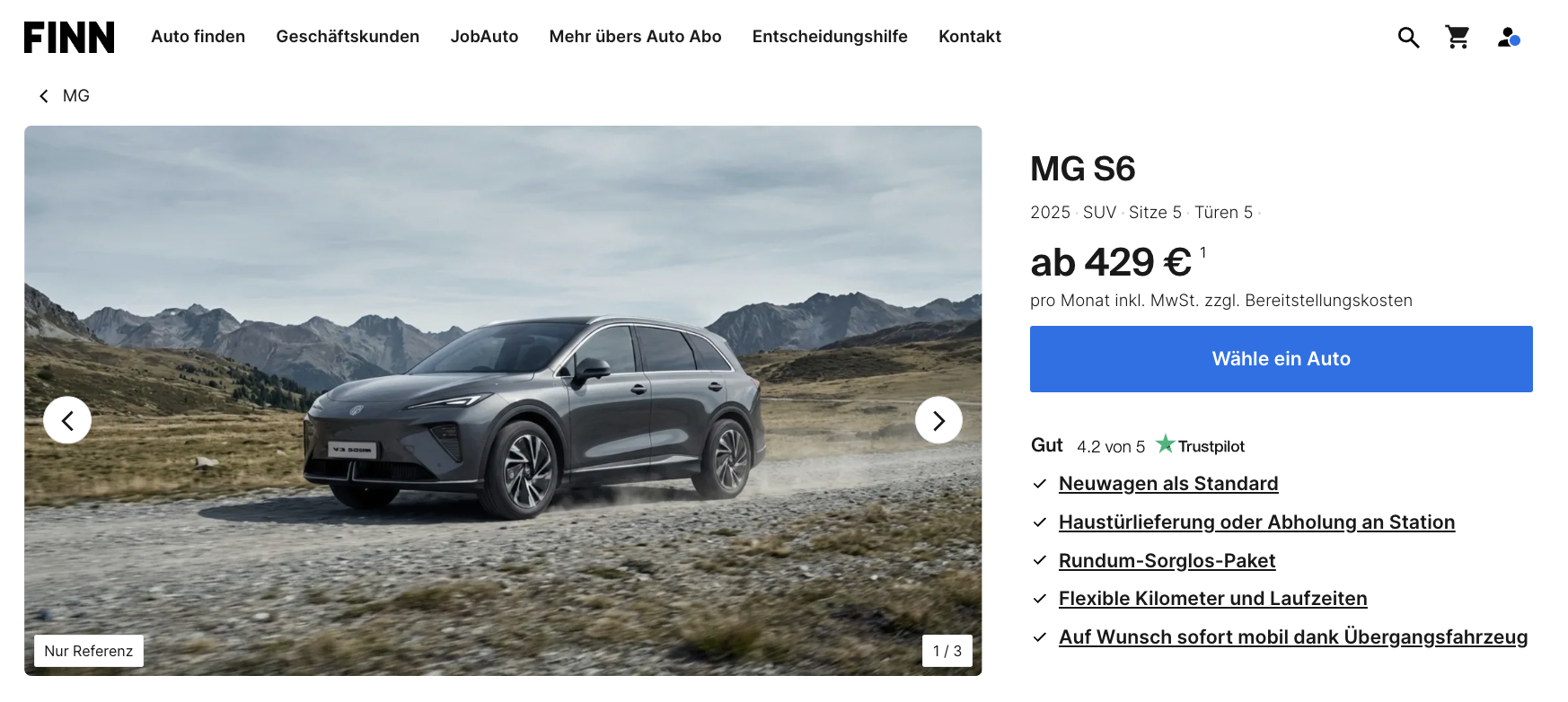Open Rundum-Sorglos-Paket link
This screenshot has width=1568, height=702.
[x=1167, y=561]
